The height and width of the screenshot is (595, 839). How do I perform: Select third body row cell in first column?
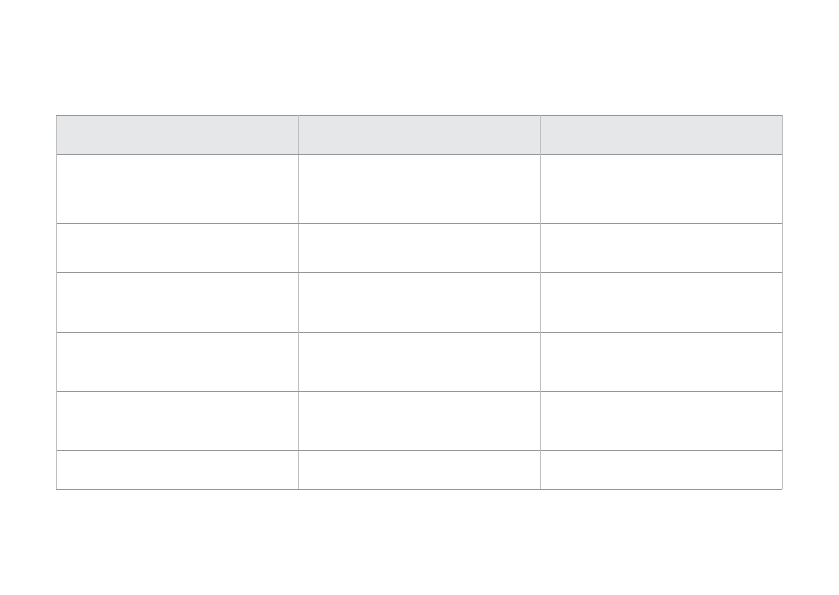[177, 302]
